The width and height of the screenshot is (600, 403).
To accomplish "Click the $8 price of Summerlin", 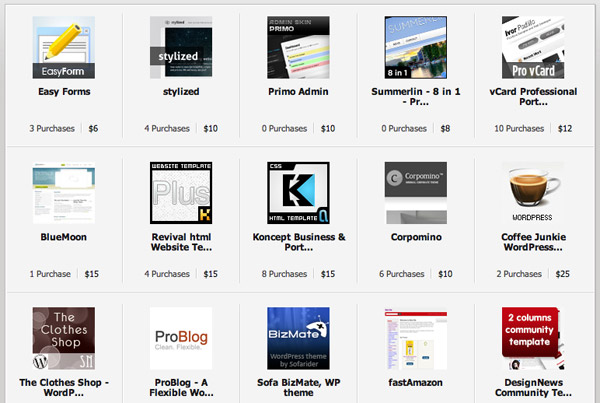I will [x=445, y=129].
